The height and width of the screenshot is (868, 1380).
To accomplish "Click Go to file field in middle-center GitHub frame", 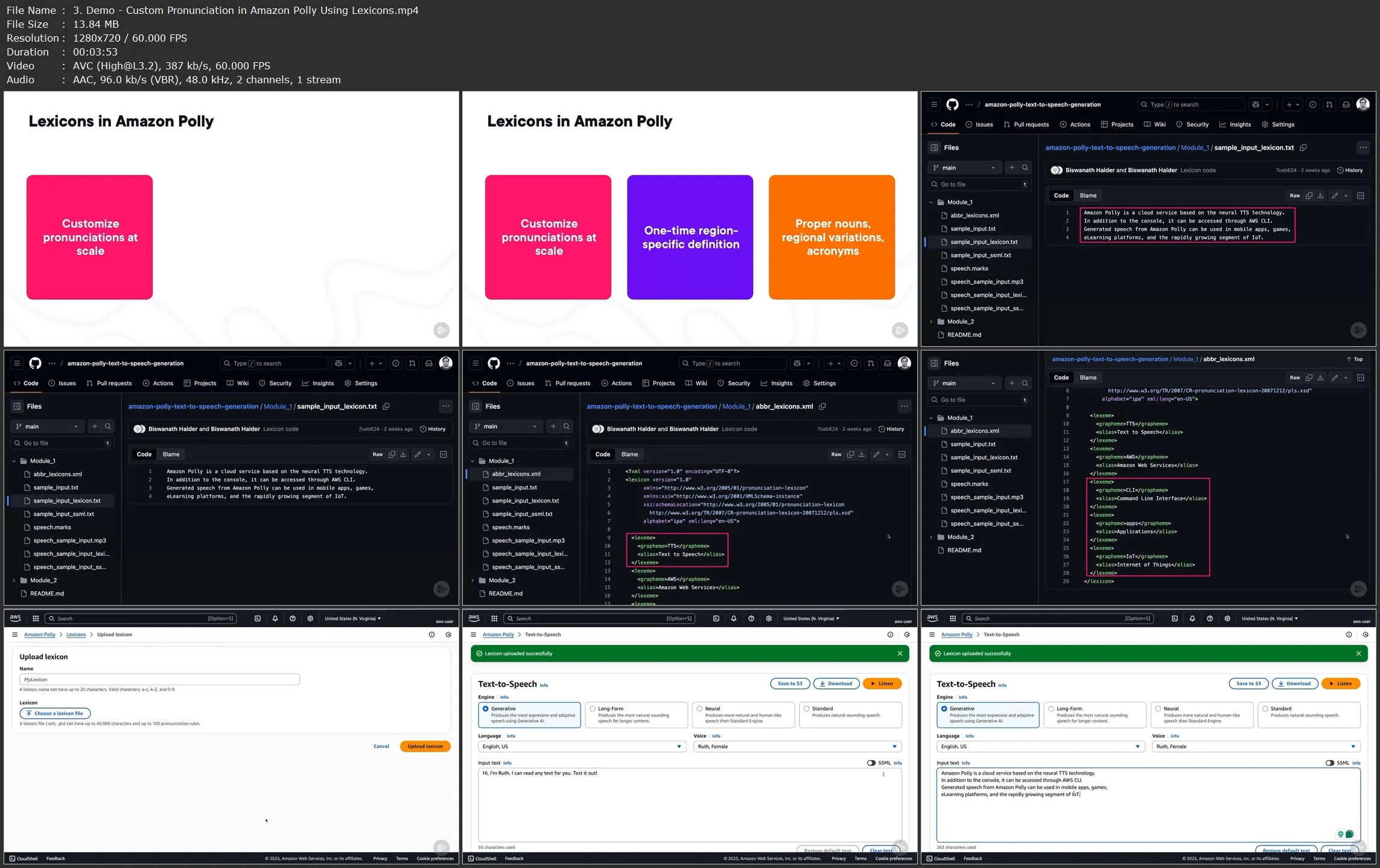I will [x=521, y=443].
